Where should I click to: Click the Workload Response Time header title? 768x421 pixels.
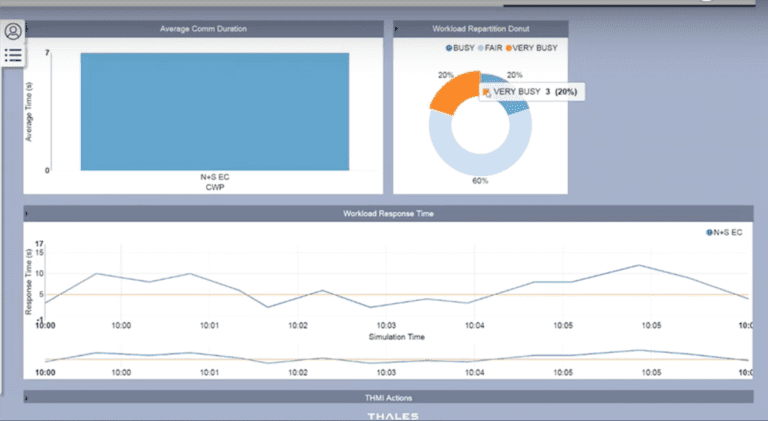tap(388, 213)
